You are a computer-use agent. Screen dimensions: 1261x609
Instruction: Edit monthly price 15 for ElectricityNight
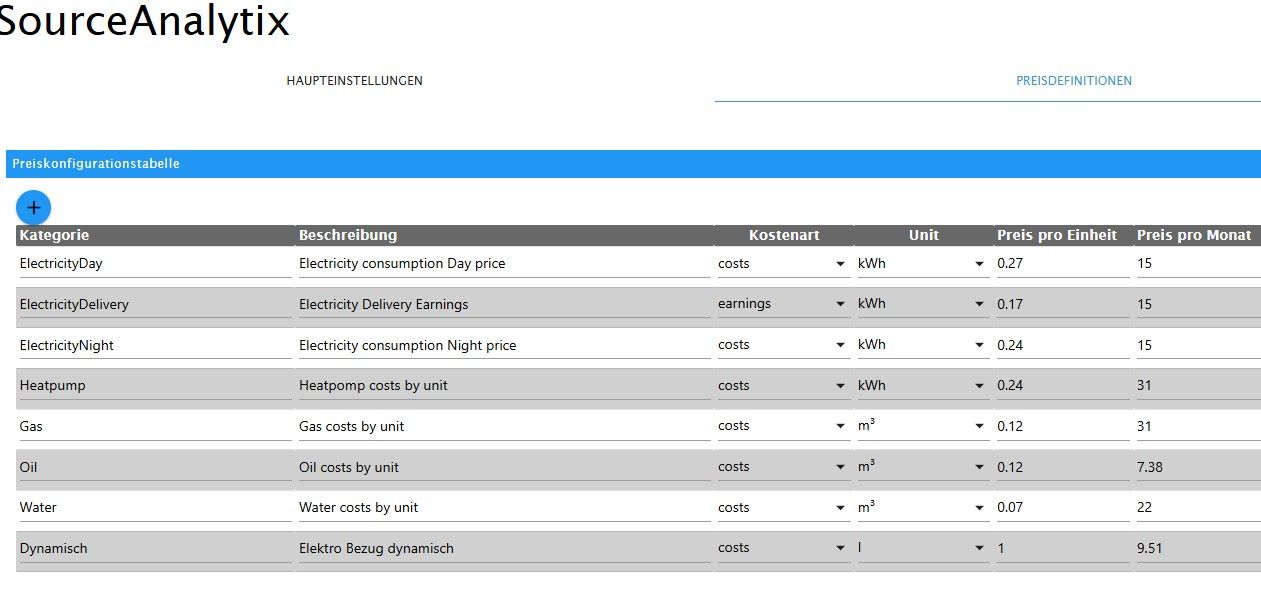click(1198, 345)
